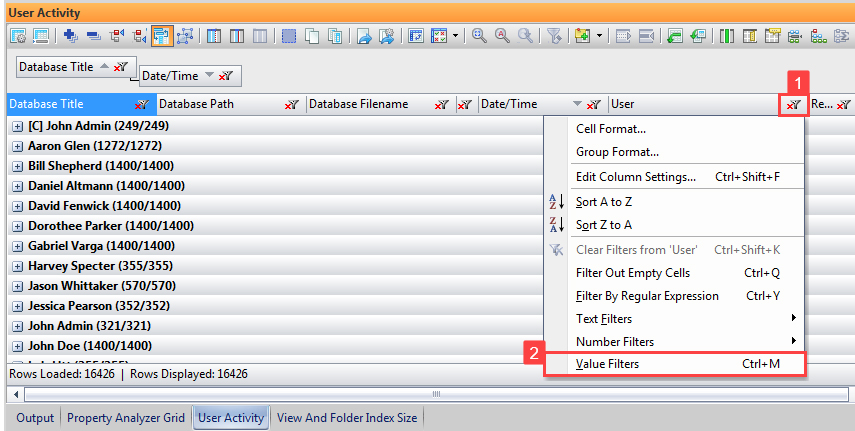Expand the Harvey Specter group row
855x431 pixels.
click(17, 266)
